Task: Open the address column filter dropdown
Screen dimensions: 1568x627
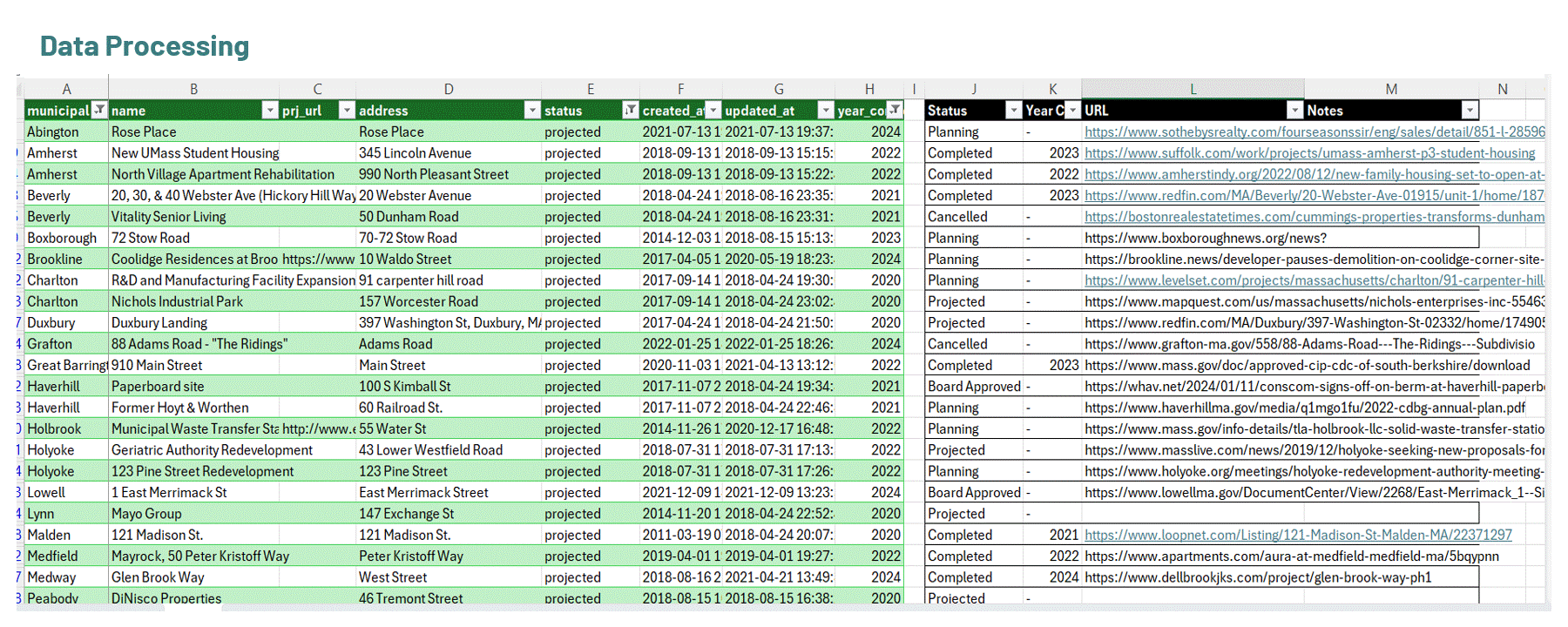Action: coord(532,111)
